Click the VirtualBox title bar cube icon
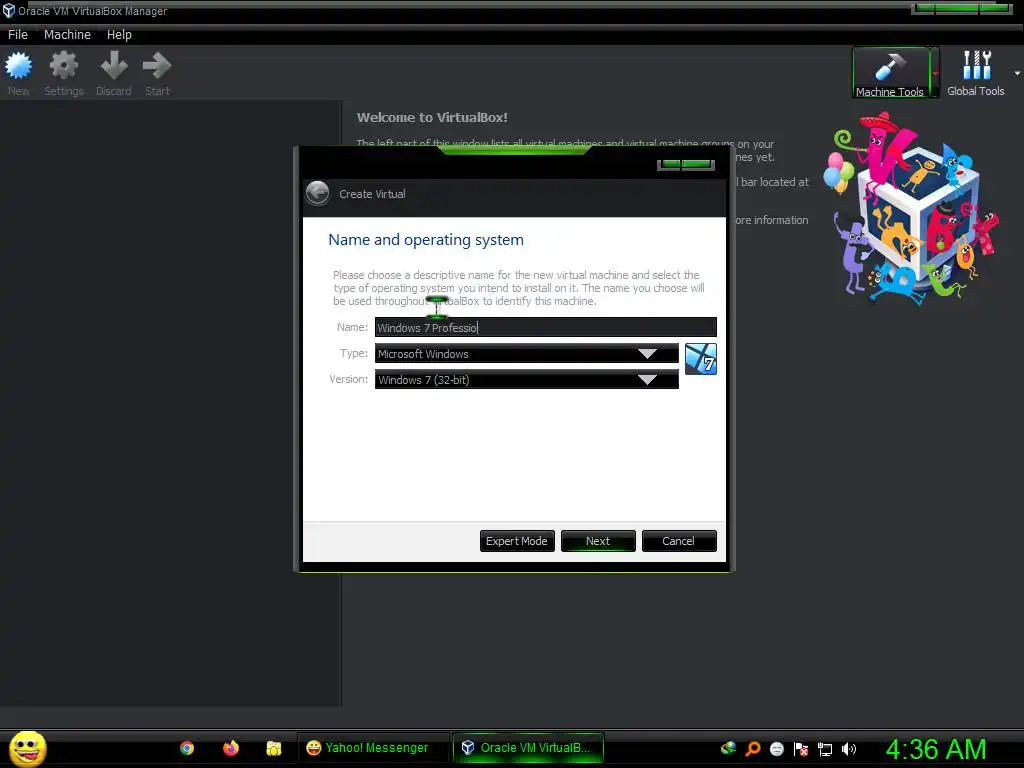 point(8,10)
